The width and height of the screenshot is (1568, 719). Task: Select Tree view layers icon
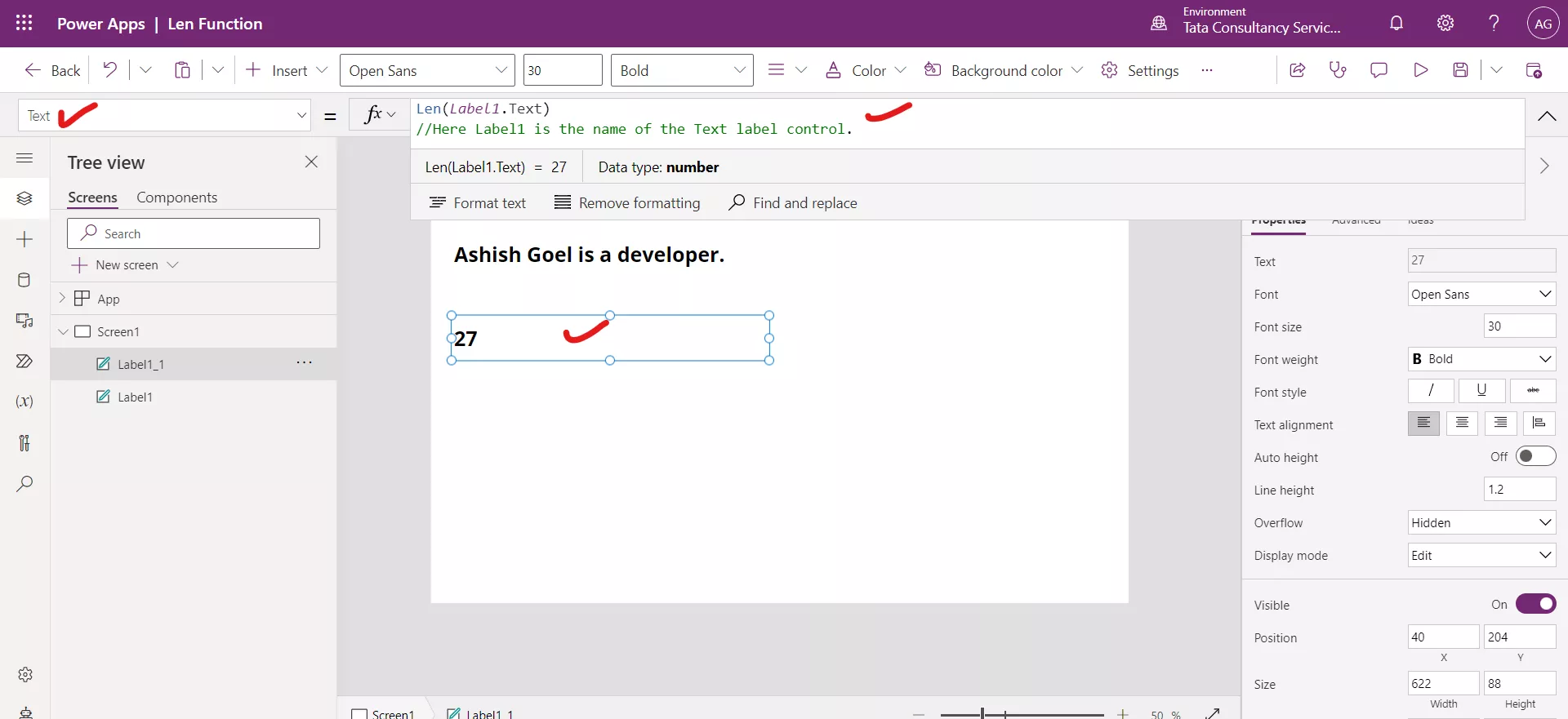[24, 198]
